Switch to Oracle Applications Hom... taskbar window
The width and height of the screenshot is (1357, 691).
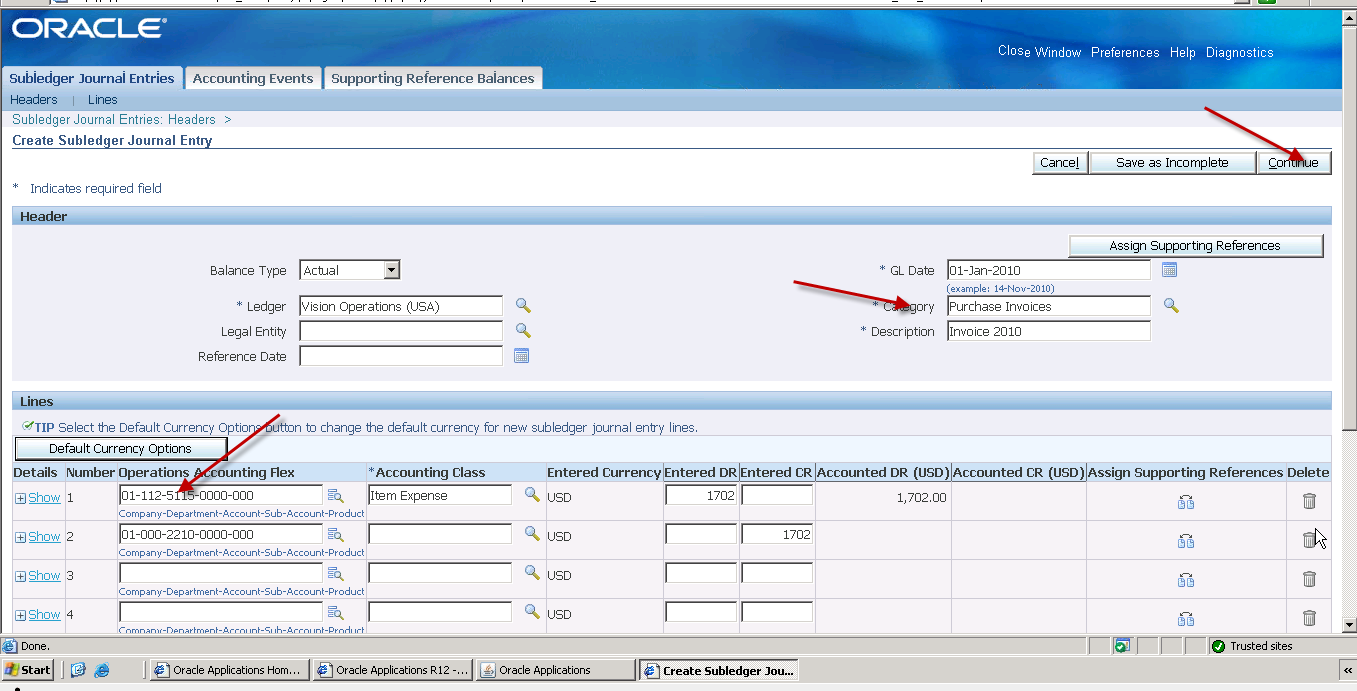229,670
